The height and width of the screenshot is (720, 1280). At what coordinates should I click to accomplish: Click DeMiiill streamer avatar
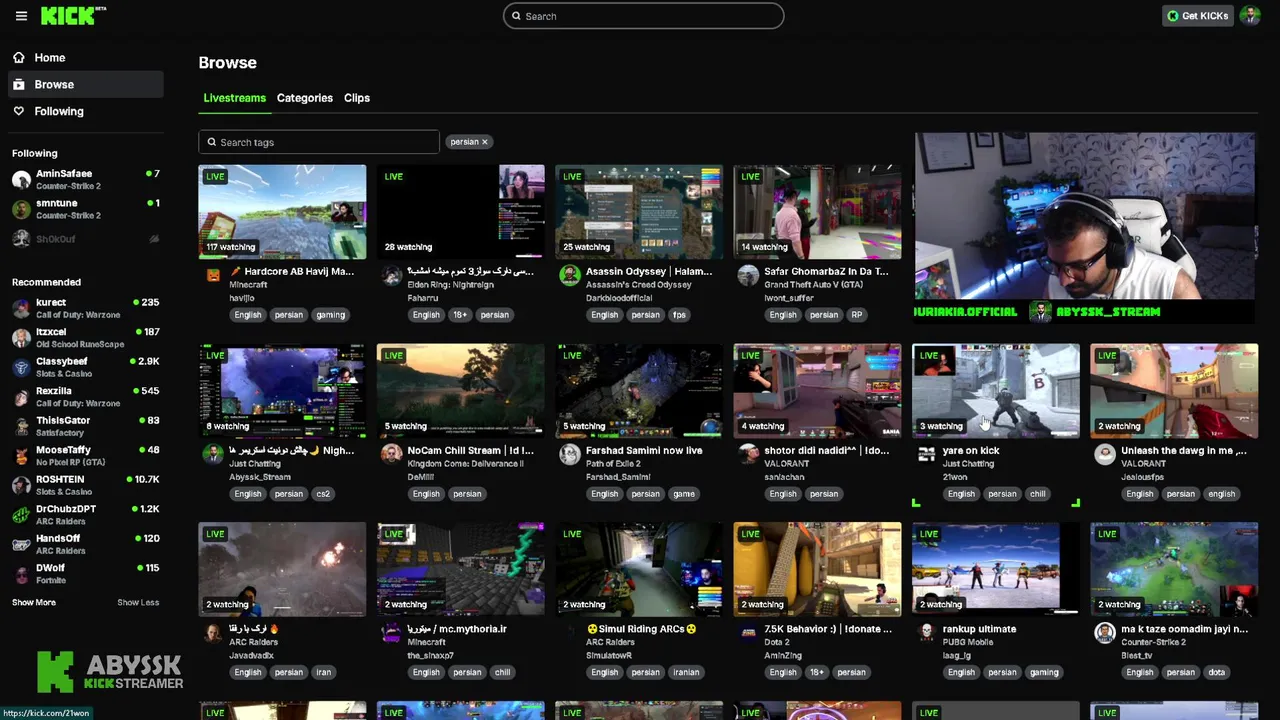(x=391, y=454)
